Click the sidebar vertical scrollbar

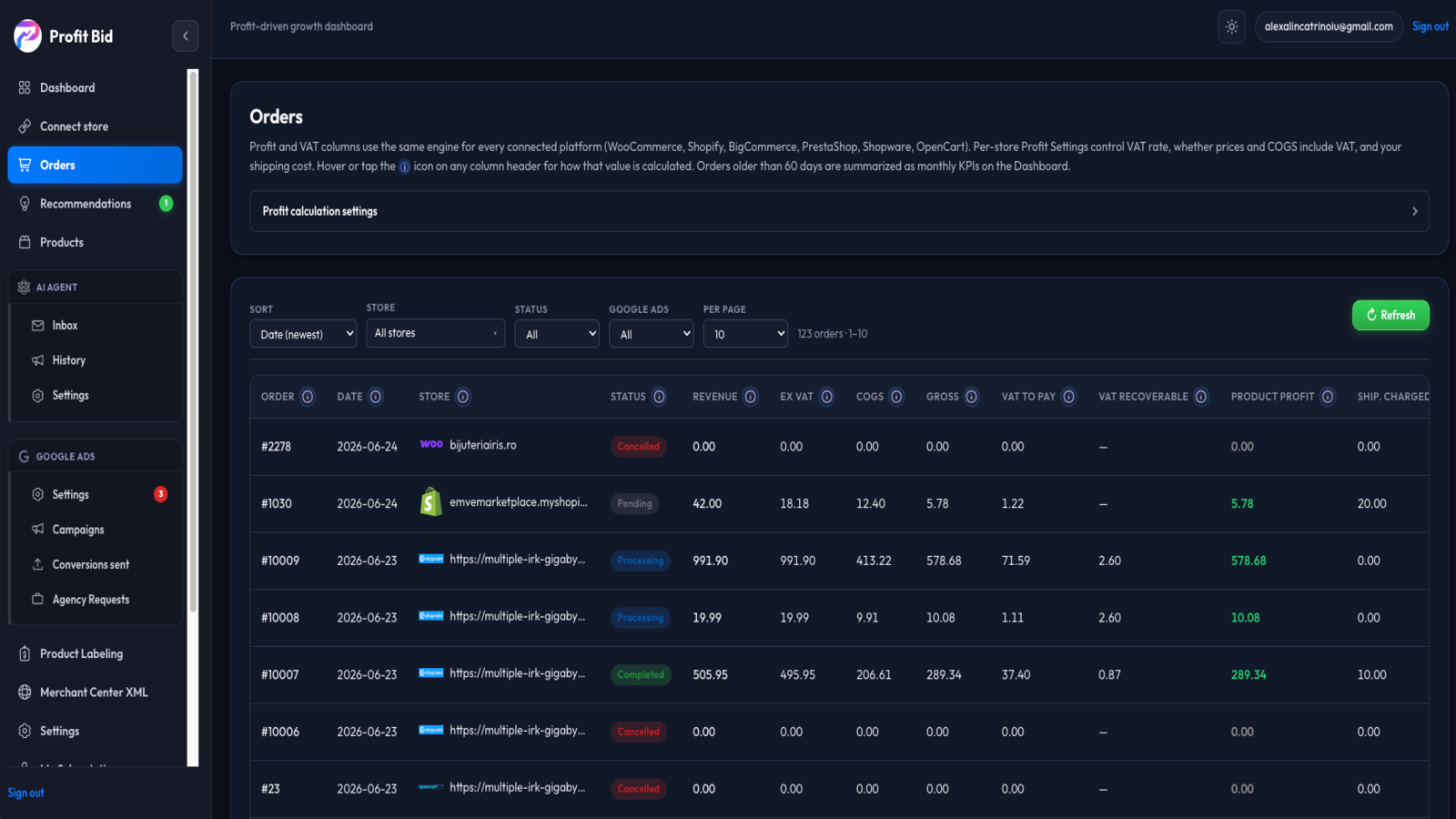(x=193, y=418)
